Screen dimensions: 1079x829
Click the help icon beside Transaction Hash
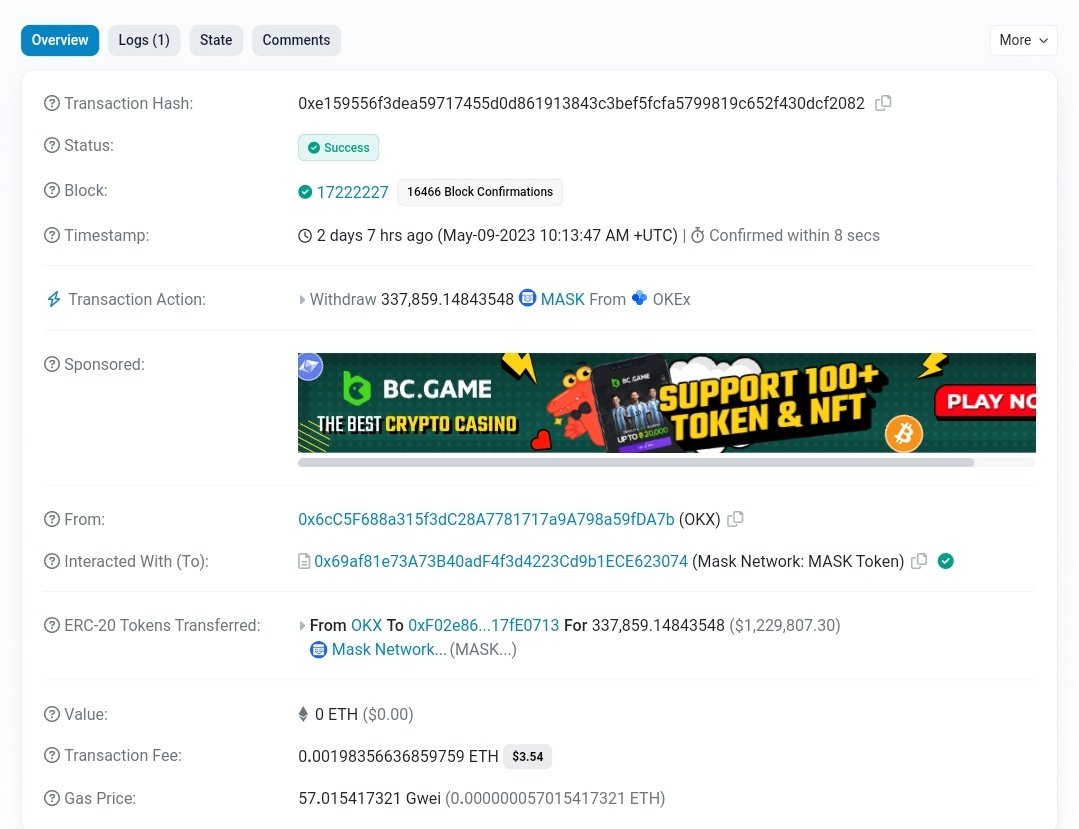[x=52, y=103]
